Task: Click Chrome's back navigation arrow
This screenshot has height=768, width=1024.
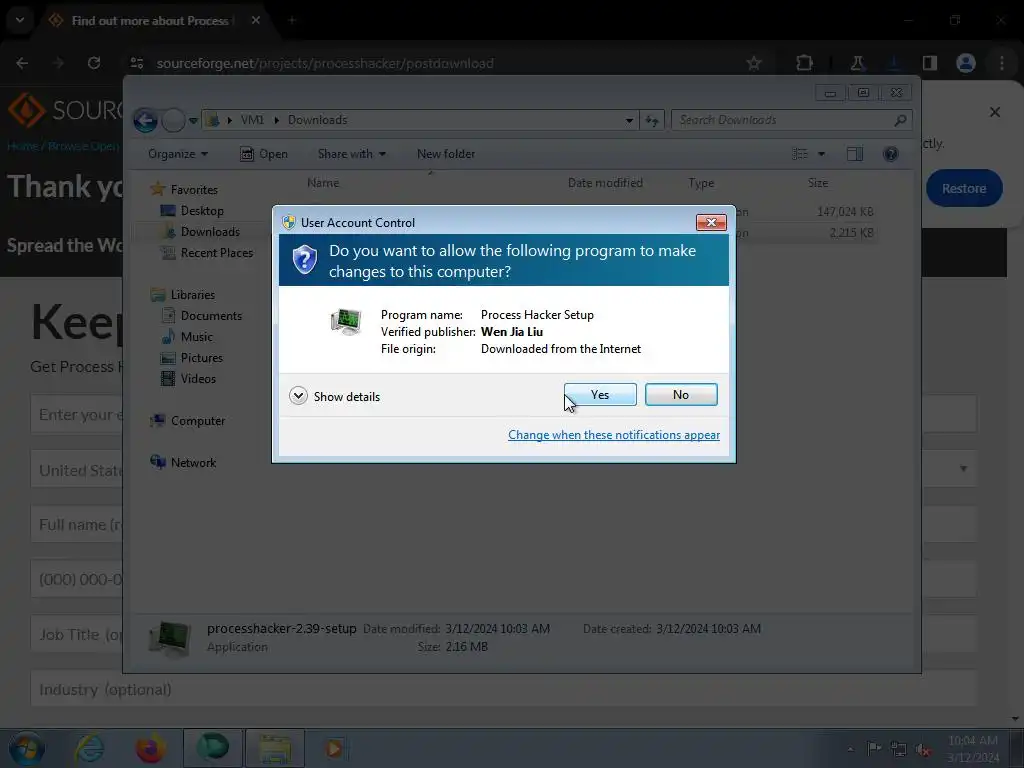Action: [22, 63]
